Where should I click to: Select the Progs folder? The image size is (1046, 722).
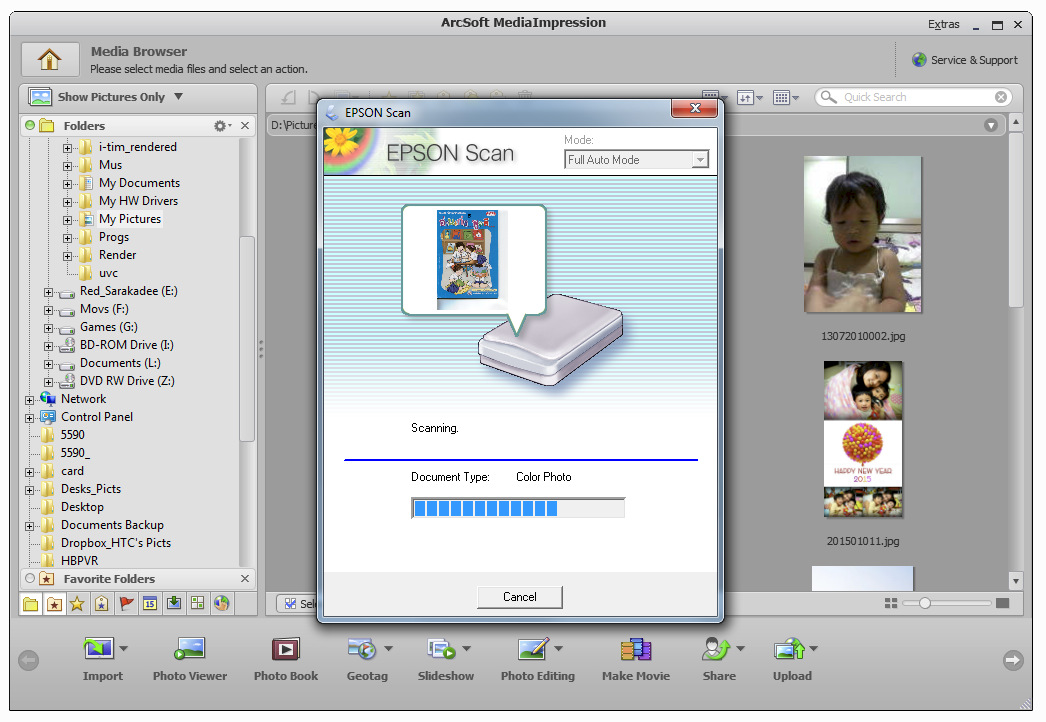point(113,237)
